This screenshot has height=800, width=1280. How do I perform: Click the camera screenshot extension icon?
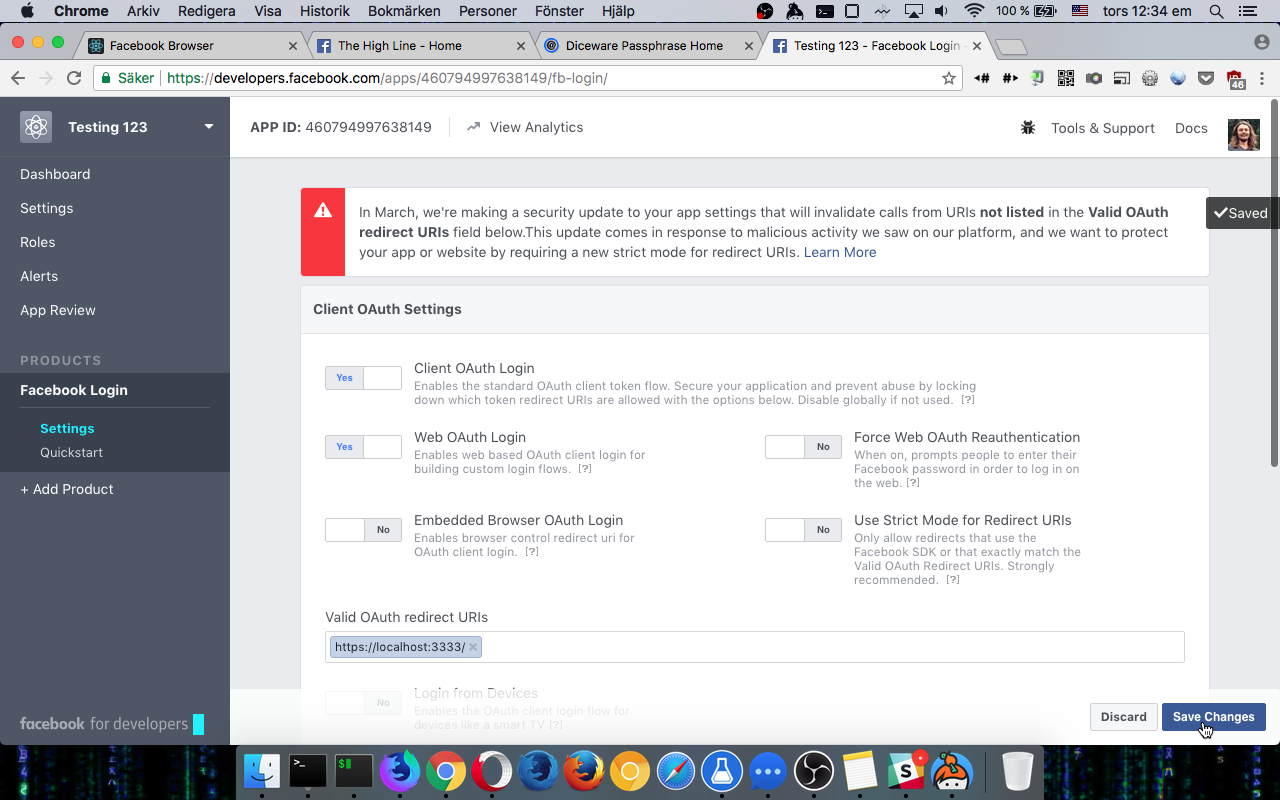1094,78
